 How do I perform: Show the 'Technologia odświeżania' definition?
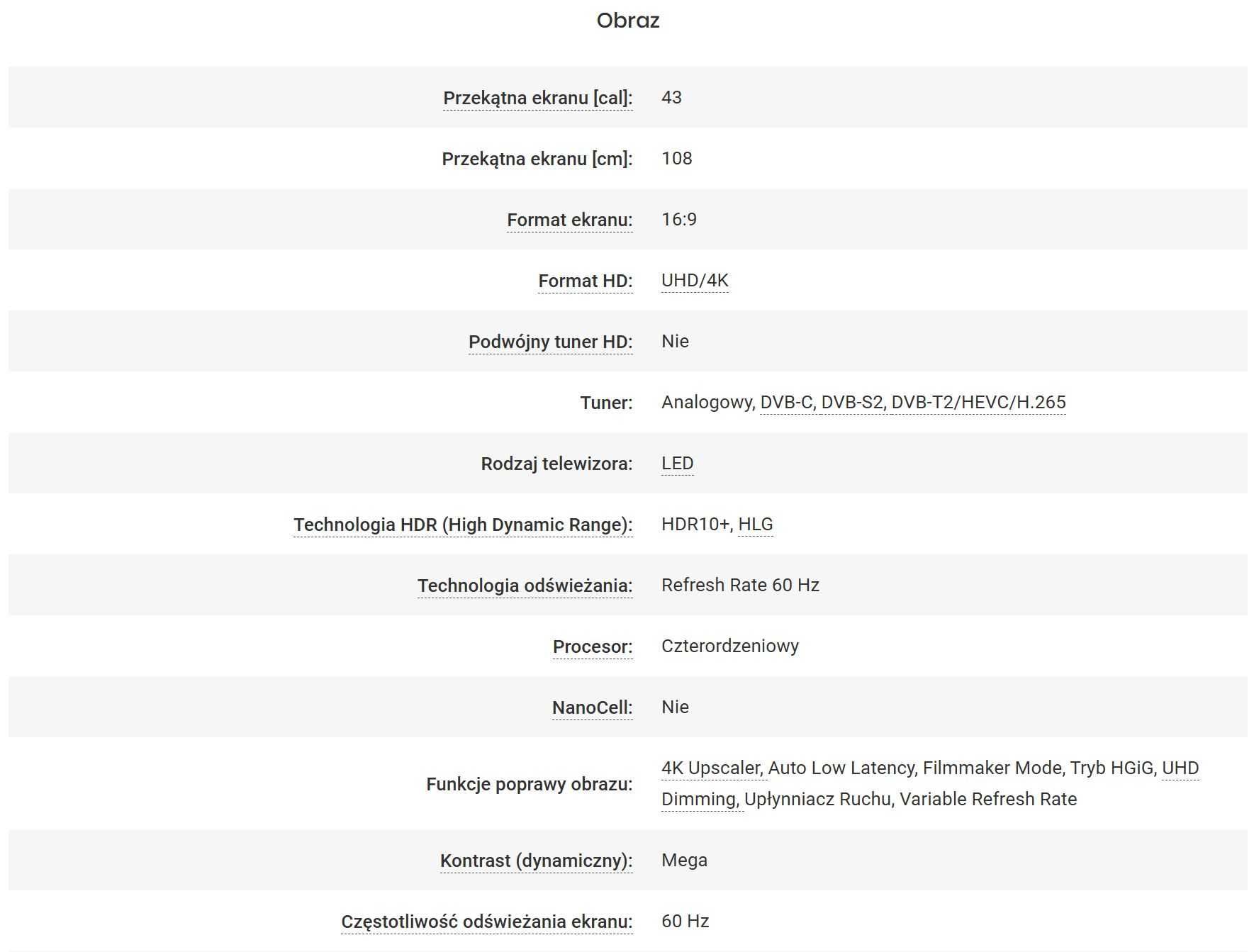point(525,586)
